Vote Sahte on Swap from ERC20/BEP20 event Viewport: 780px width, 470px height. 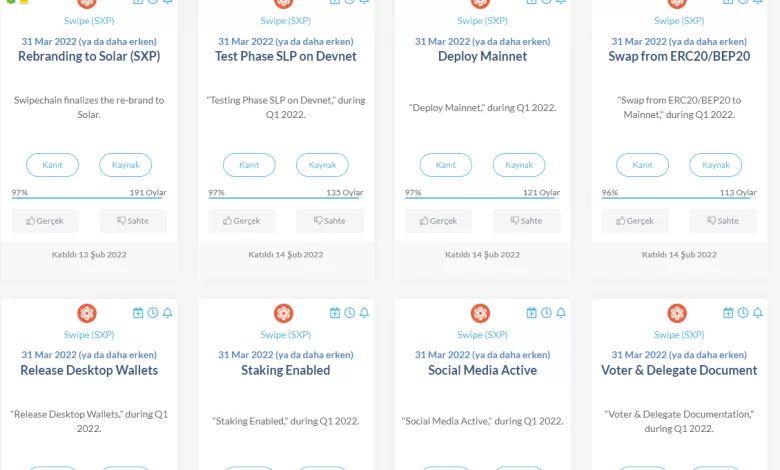pyautogui.click(x=723, y=221)
